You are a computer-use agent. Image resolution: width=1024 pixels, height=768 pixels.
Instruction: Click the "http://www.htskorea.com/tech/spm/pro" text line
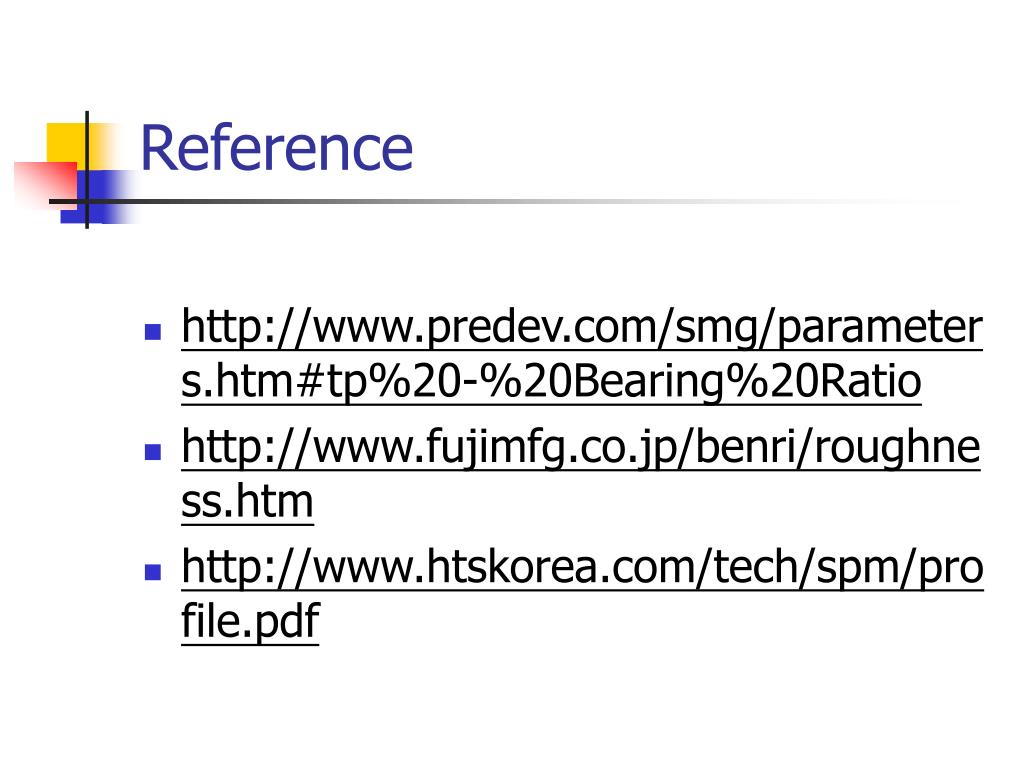coord(582,567)
